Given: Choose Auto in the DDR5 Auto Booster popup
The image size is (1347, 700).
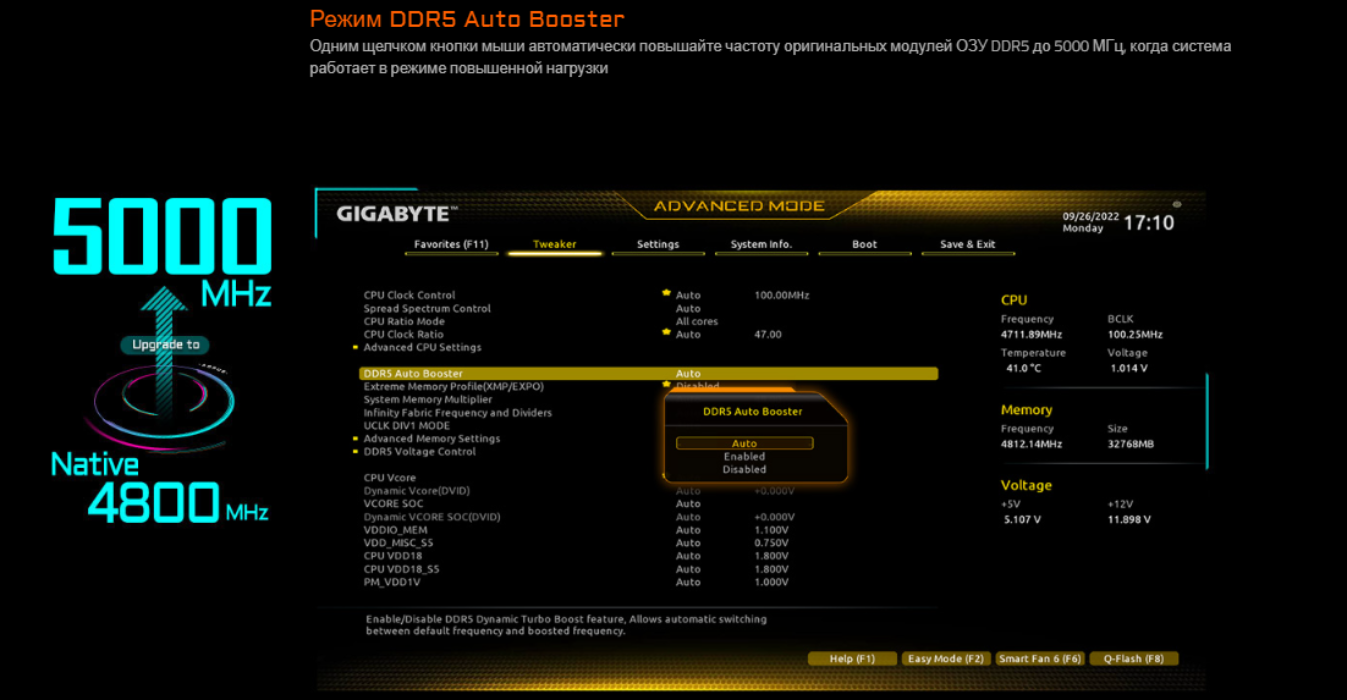Looking at the screenshot, I should coord(744,443).
